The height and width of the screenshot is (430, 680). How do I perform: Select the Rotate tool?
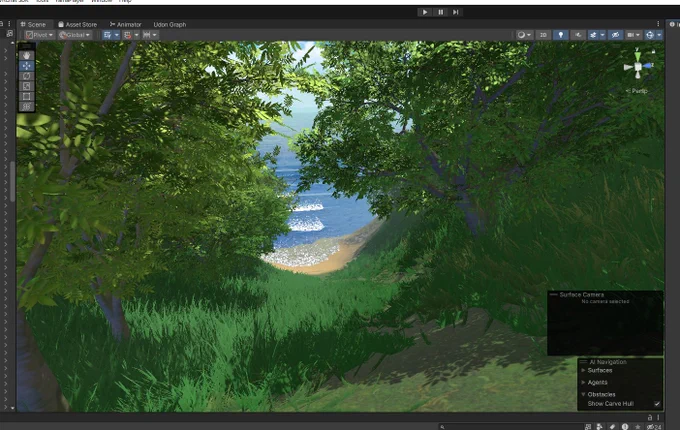coord(26,76)
